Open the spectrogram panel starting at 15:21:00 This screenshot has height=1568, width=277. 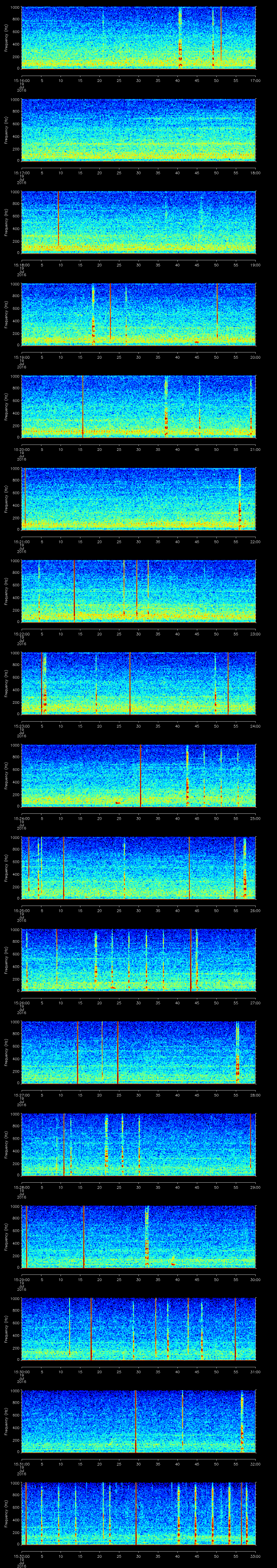tap(139, 499)
